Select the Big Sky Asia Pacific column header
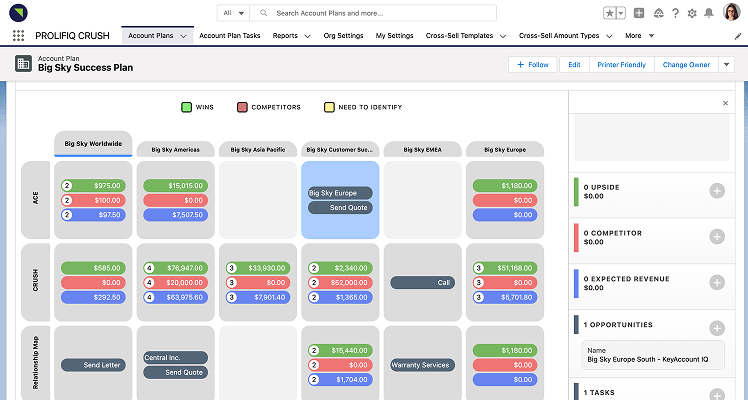Screen dimensions: 748x400 pos(258,149)
